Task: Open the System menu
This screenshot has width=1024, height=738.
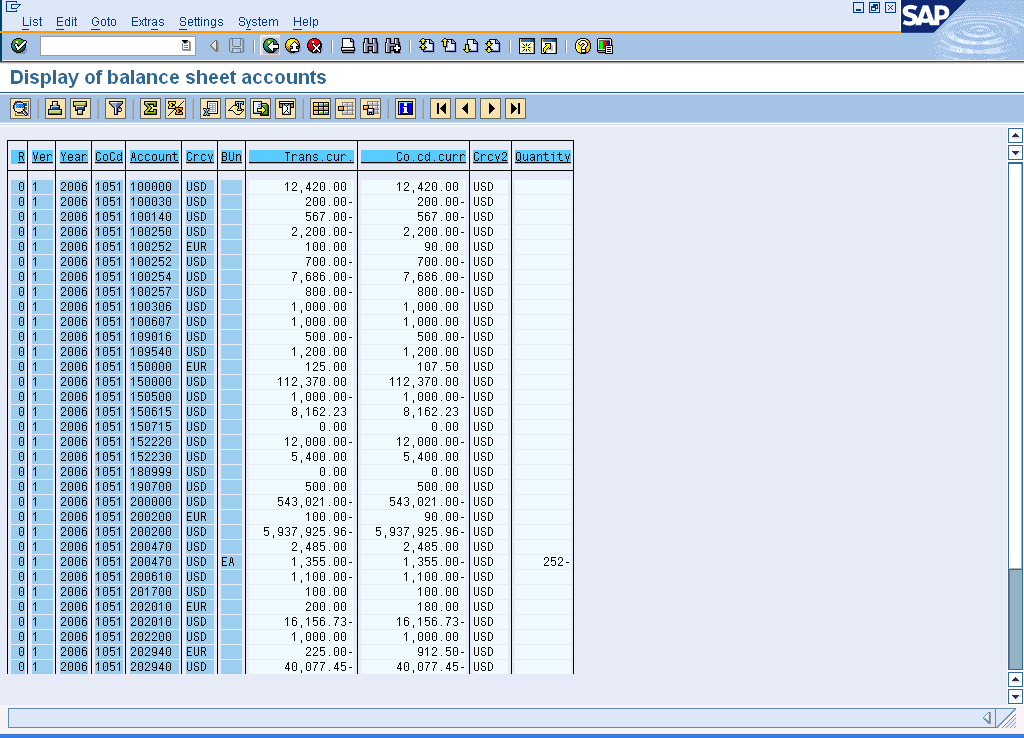Action: pos(258,22)
